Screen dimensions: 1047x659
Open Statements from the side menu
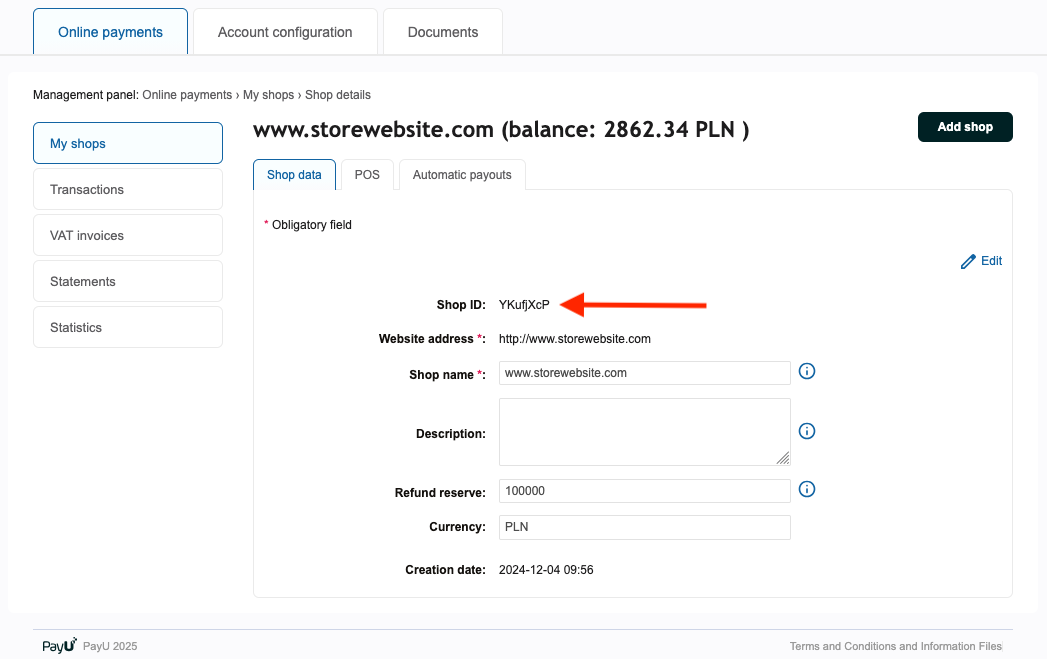point(128,282)
